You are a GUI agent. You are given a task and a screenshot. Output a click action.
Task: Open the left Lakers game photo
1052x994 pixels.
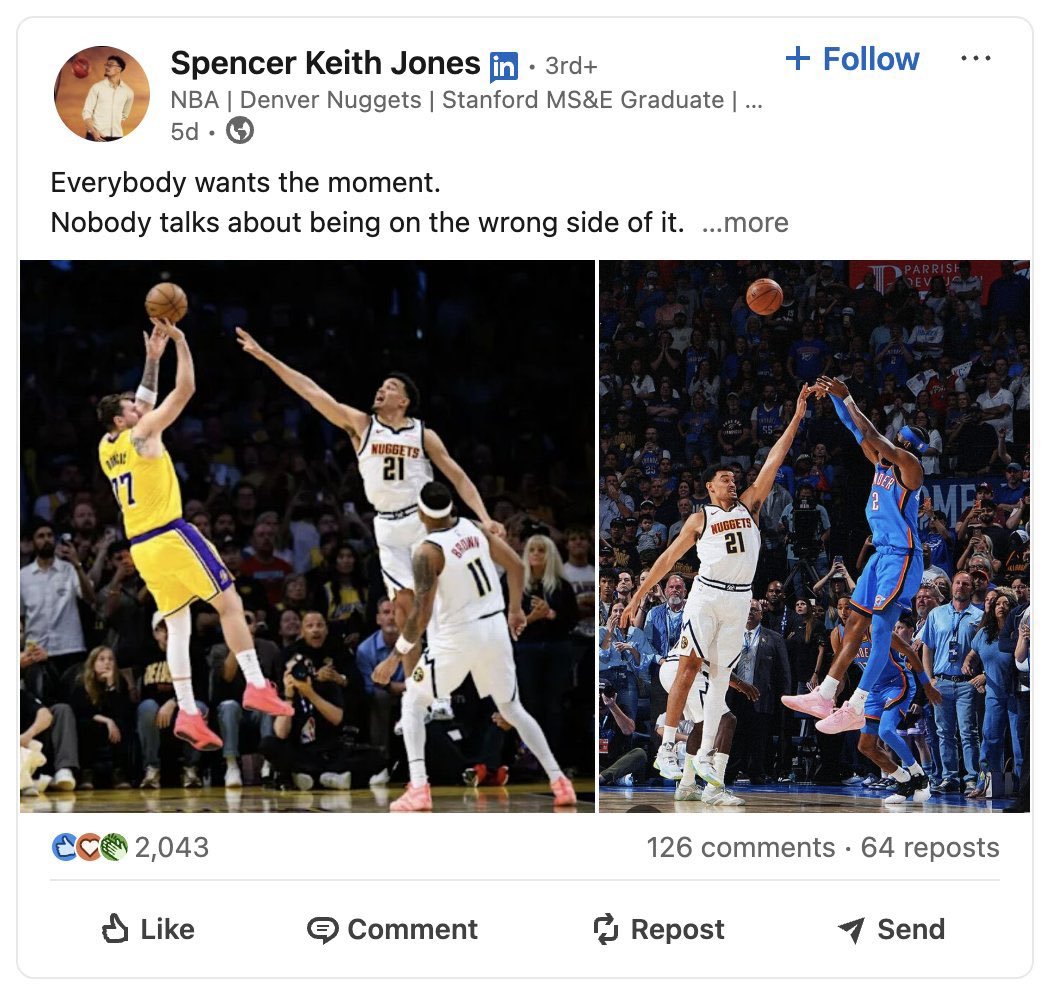[307, 535]
